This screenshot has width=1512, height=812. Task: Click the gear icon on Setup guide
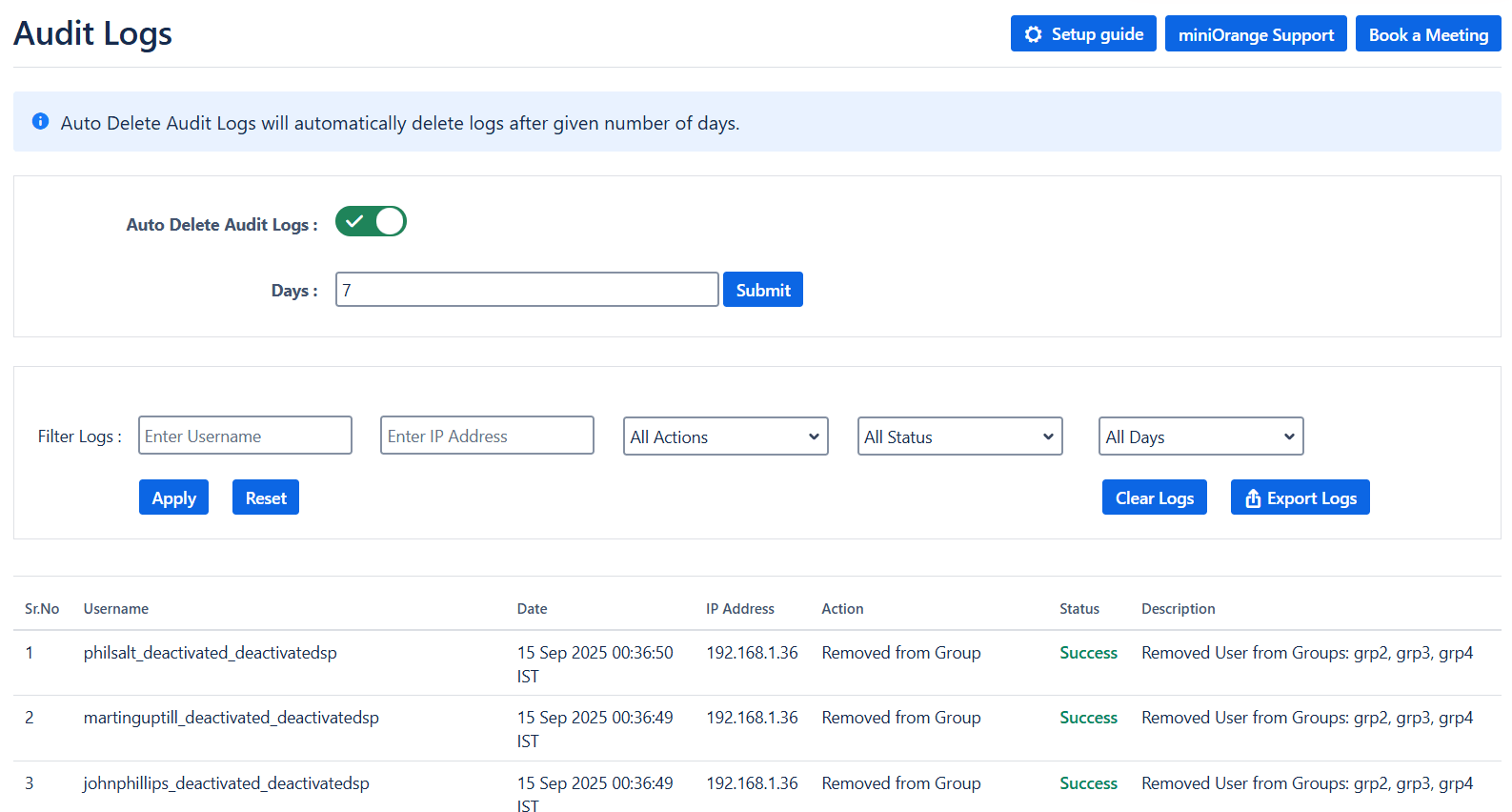tap(1033, 34)
